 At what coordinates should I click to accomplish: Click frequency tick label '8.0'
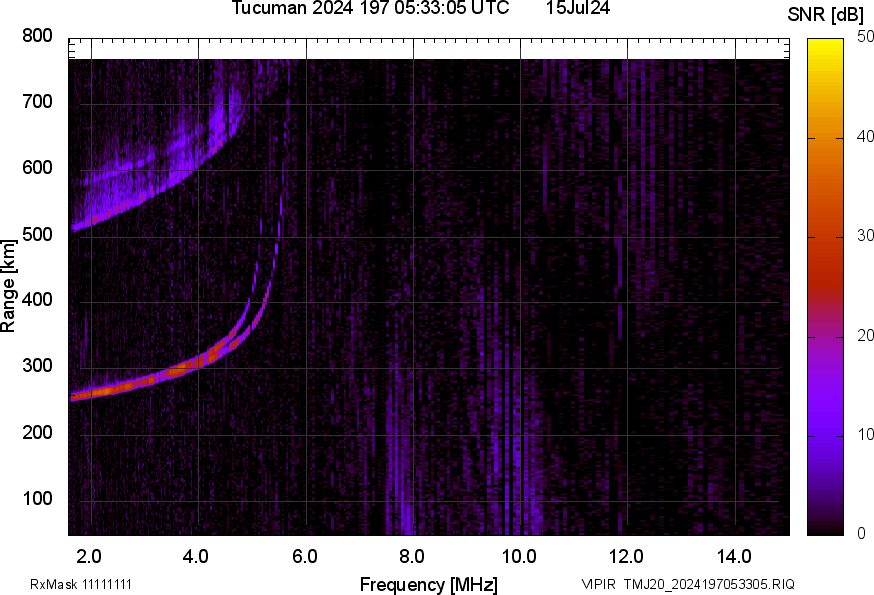click(x=412, y=557)
